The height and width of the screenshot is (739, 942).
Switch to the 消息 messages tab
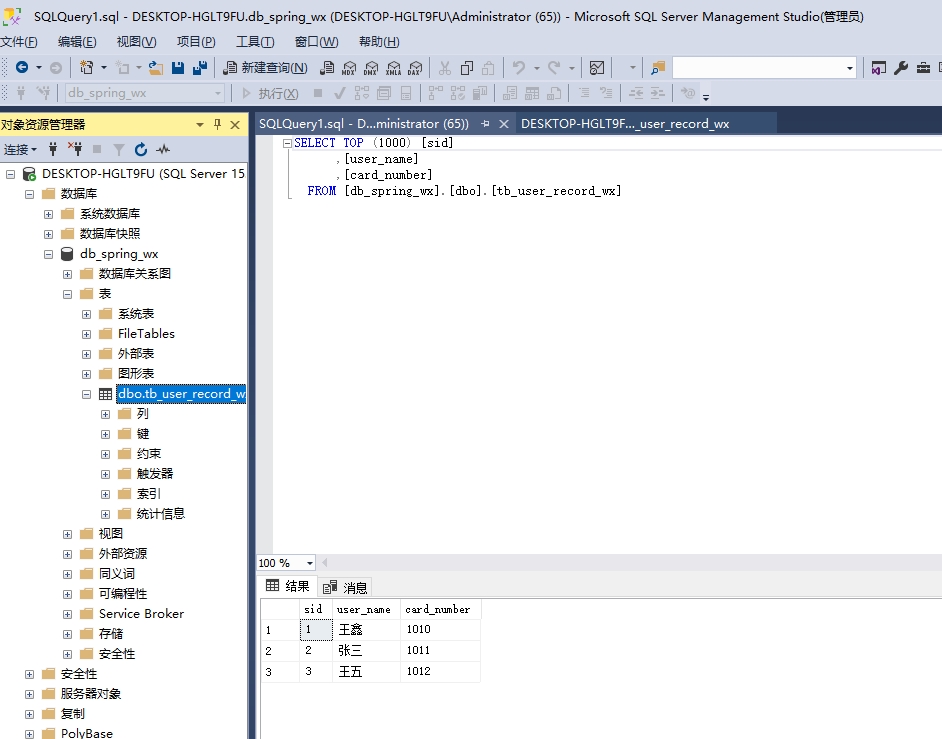(x=345, y=587)
